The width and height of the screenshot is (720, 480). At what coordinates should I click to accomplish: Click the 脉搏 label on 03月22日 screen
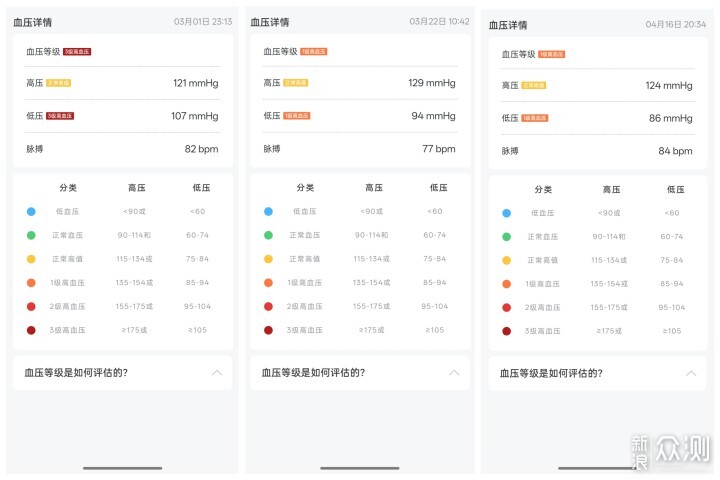272,149
